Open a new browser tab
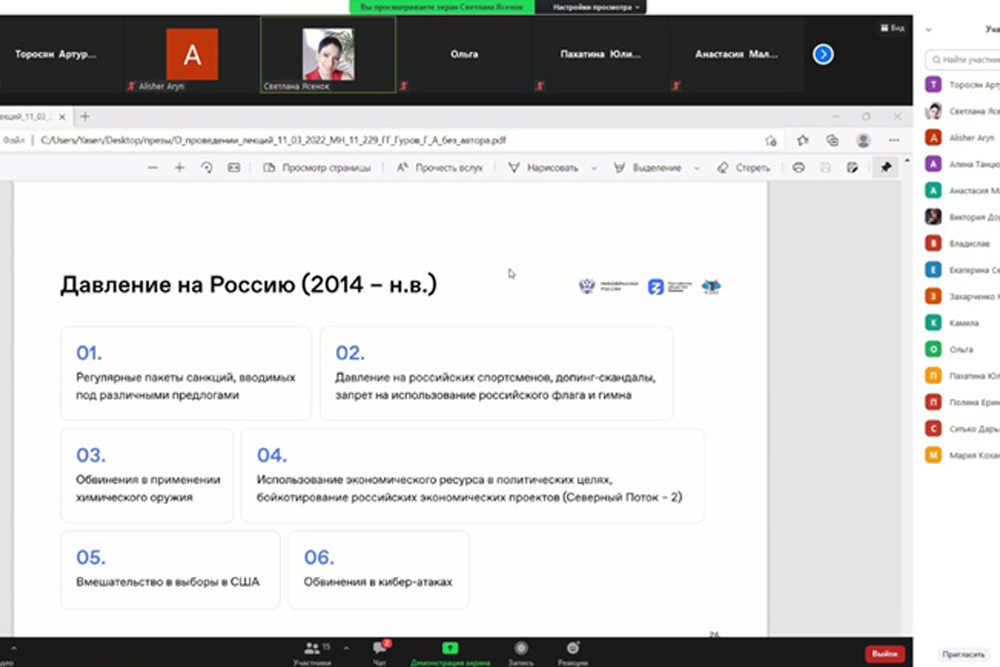Screen dimensions: 1000x667 85,117
